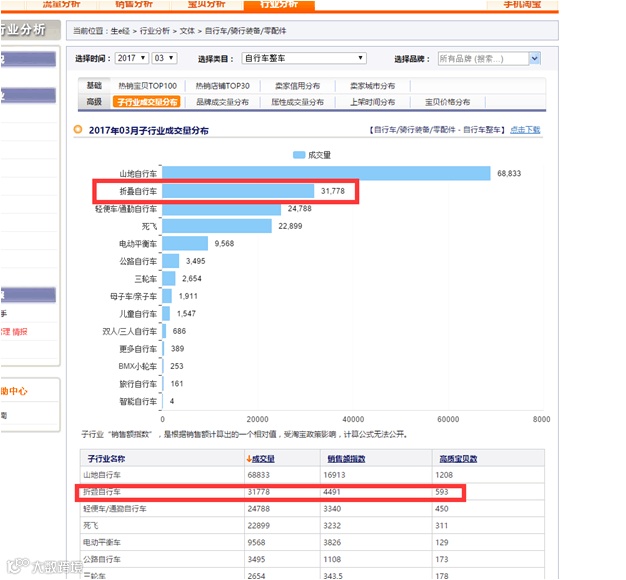Screen dimensions: 626x580
Task: Click the 轻便车/通勤自行车 table row name
Action: (115, 509)
